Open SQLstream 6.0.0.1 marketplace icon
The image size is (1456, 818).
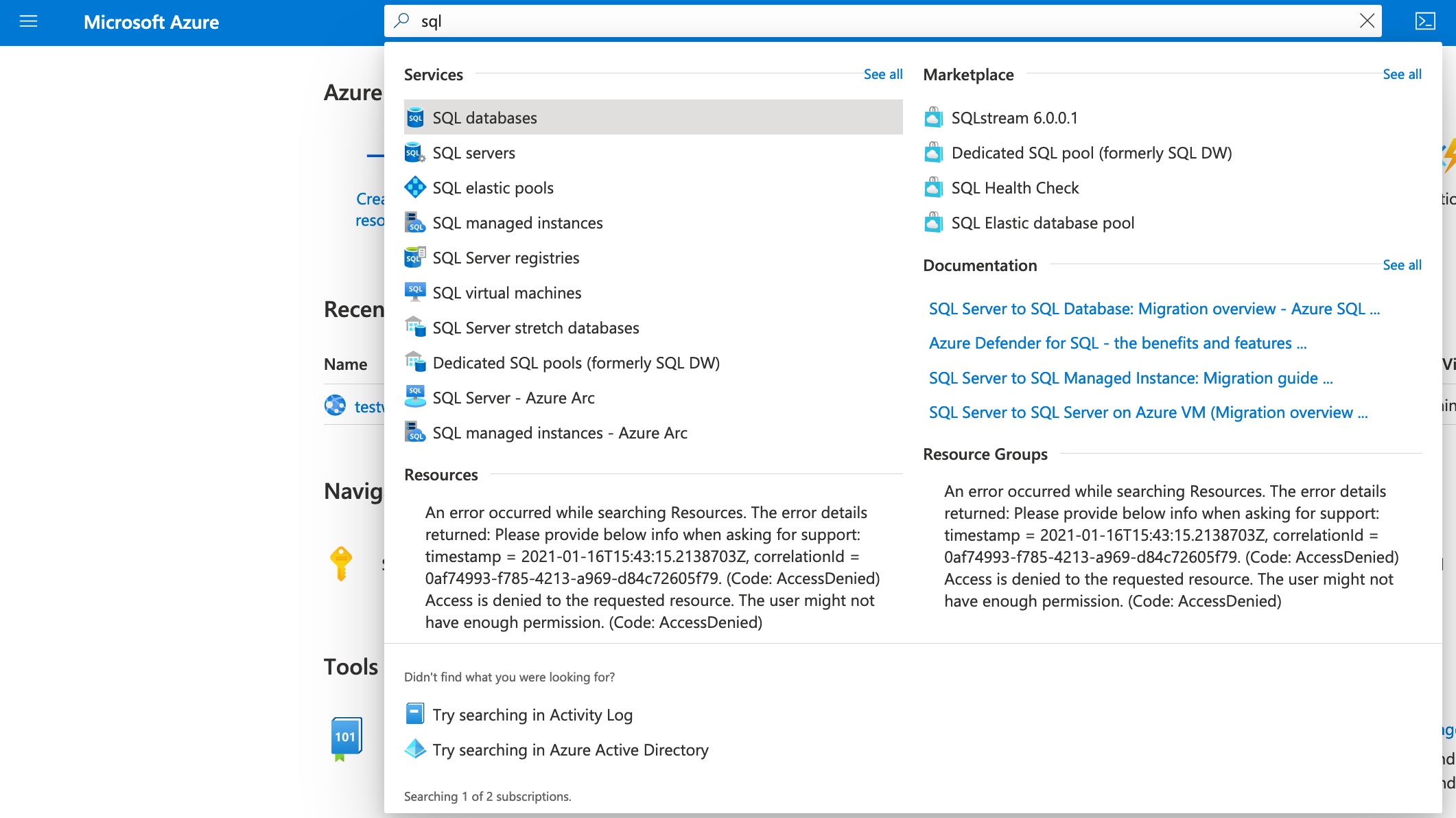pyautogui.click(x=933, y=118)
